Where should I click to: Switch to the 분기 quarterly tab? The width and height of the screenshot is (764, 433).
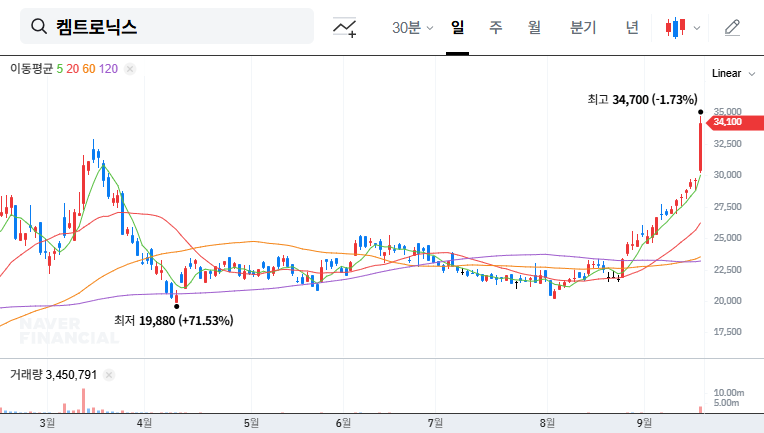583,27
